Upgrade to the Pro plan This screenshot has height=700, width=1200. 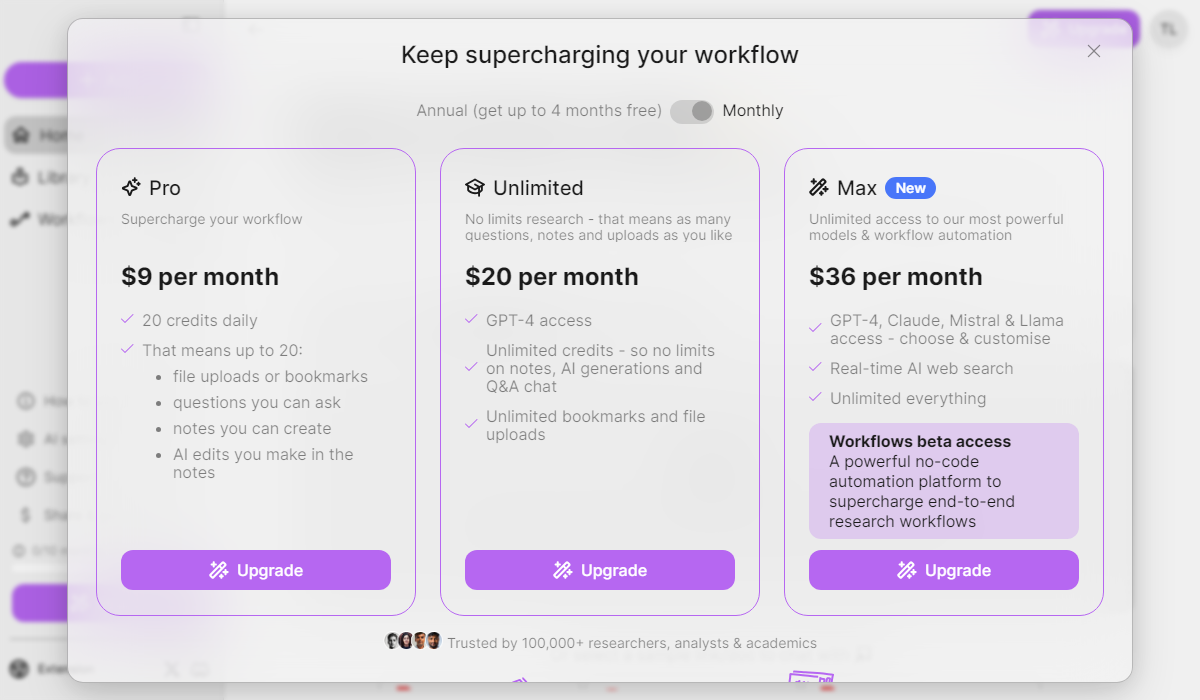click(x=256, y=570)
